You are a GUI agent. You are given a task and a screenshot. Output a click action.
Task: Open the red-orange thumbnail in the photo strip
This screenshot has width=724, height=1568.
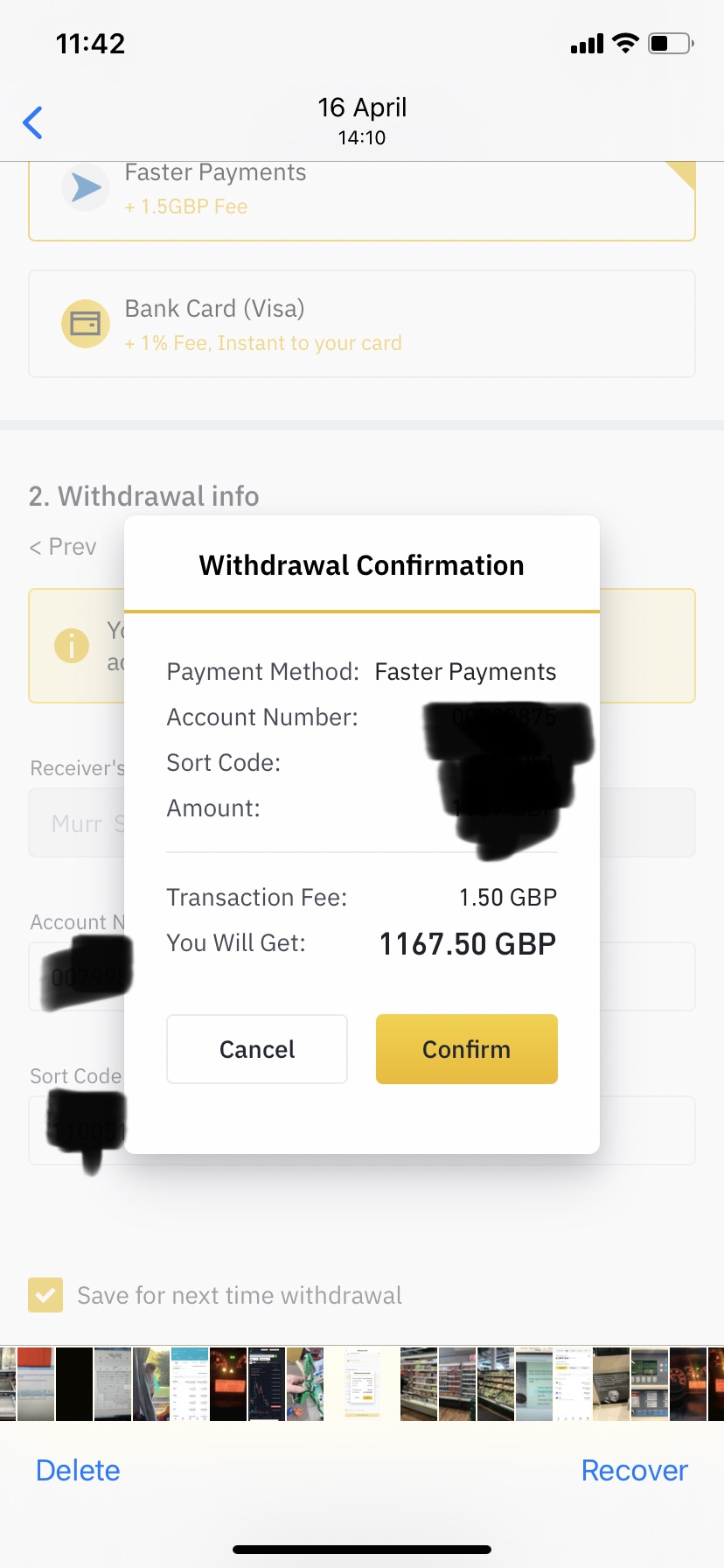(x=36, y=1383)
